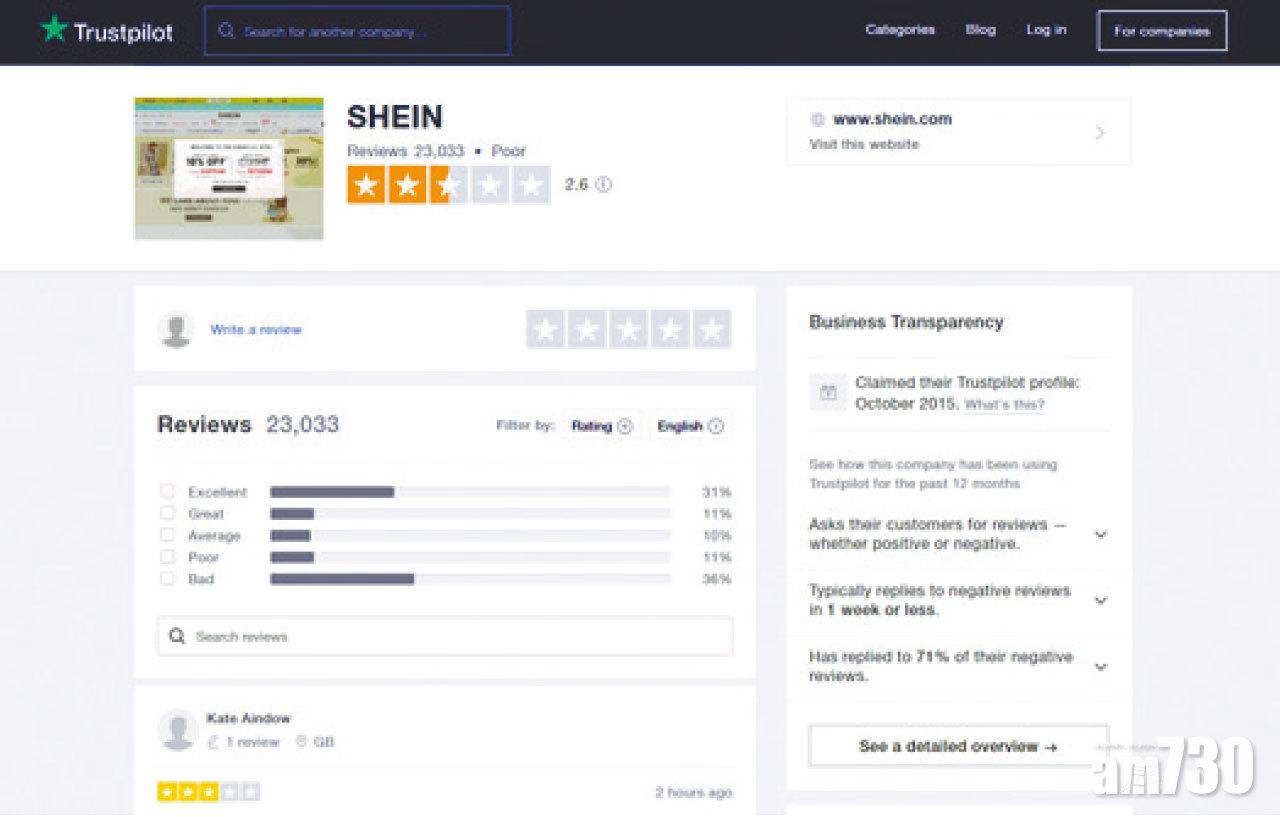
Task: Click the globe icon next to www.shein.com
Action: (817, 119)
